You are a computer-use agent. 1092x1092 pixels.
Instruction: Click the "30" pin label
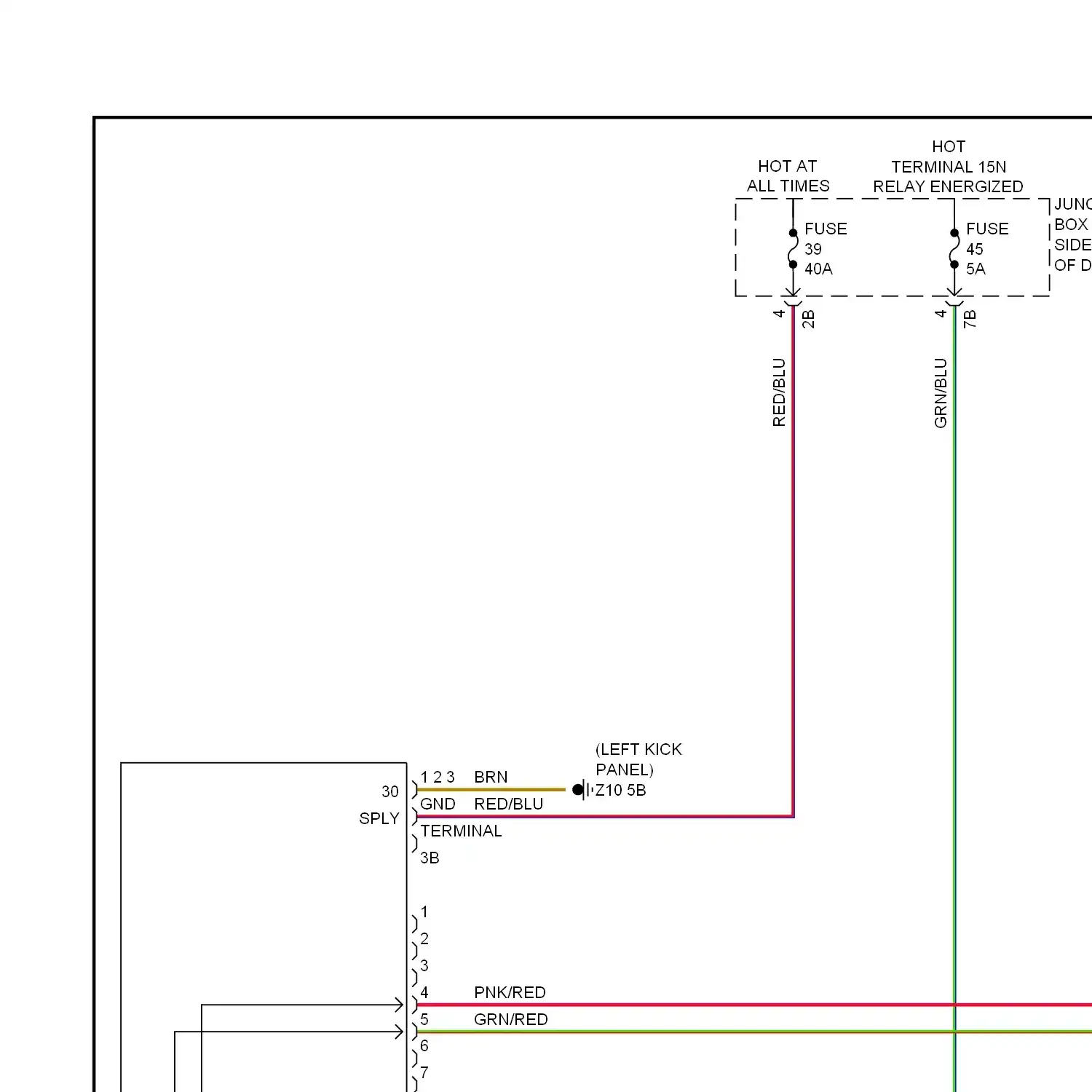[x=390, y=791]
